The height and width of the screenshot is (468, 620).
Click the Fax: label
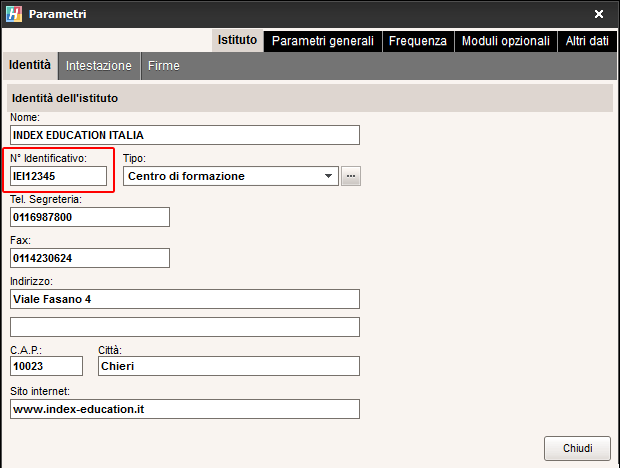pyautogui.click(x=21, y=240)
